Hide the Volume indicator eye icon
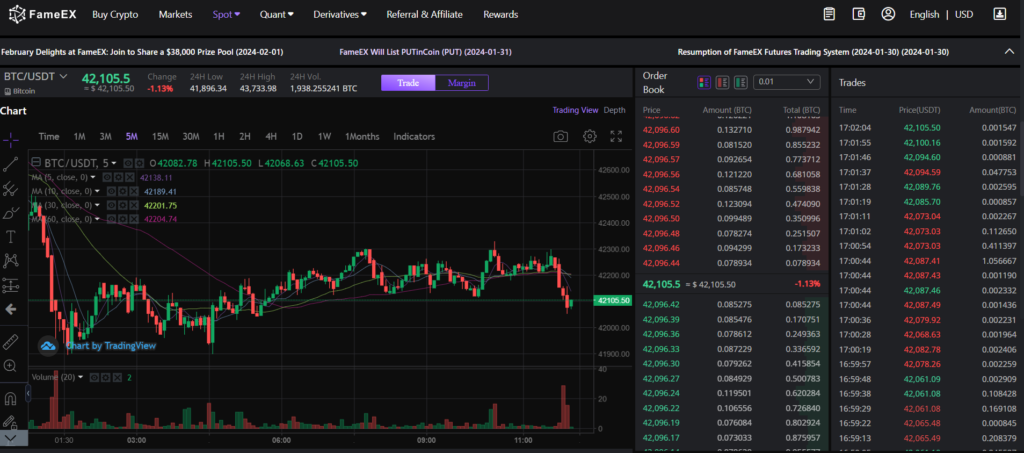This screenshot has height=453, width=1024. (94, 377)
